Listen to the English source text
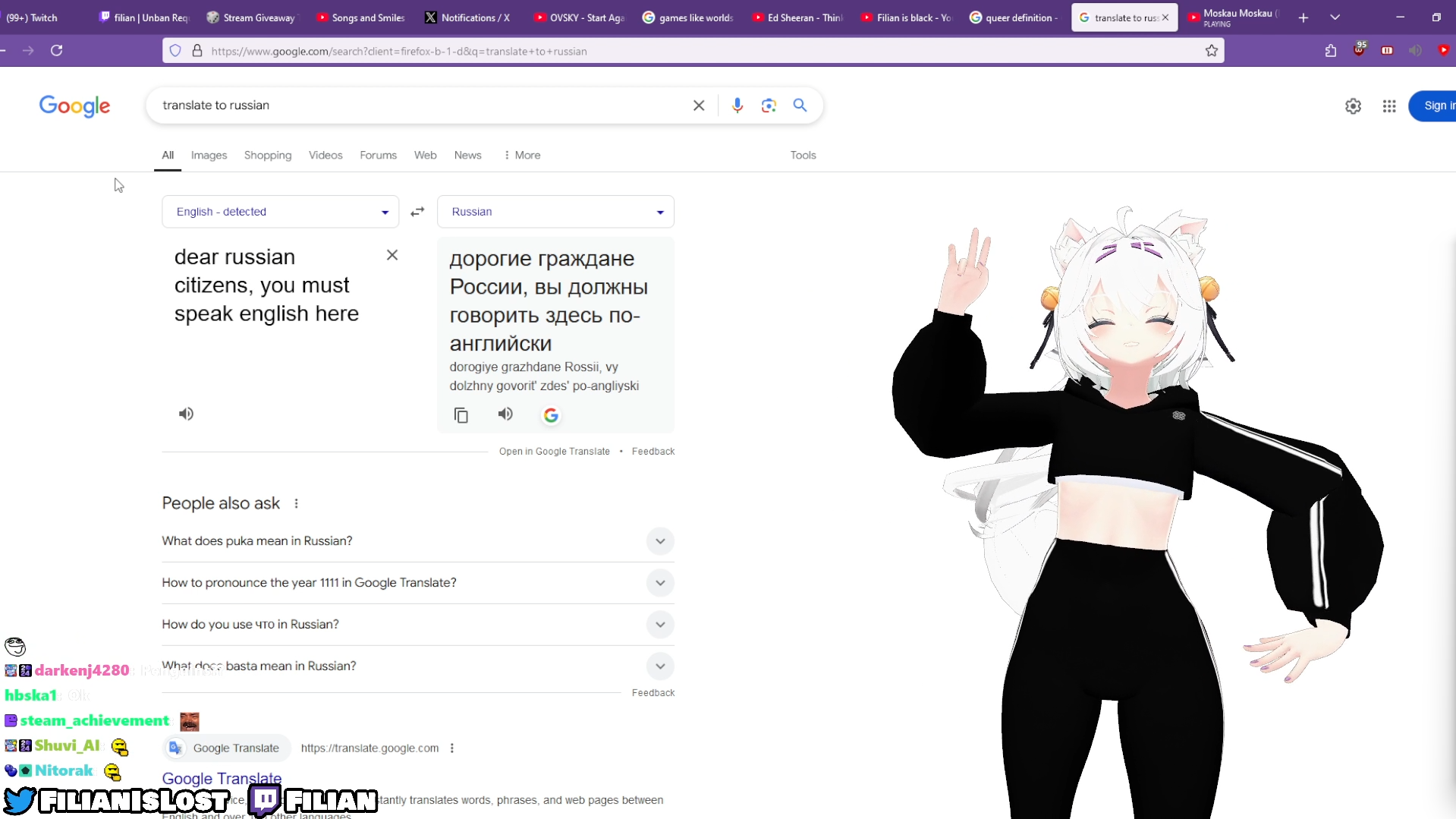Screen dimensions: 1456x819 (186, 414)
